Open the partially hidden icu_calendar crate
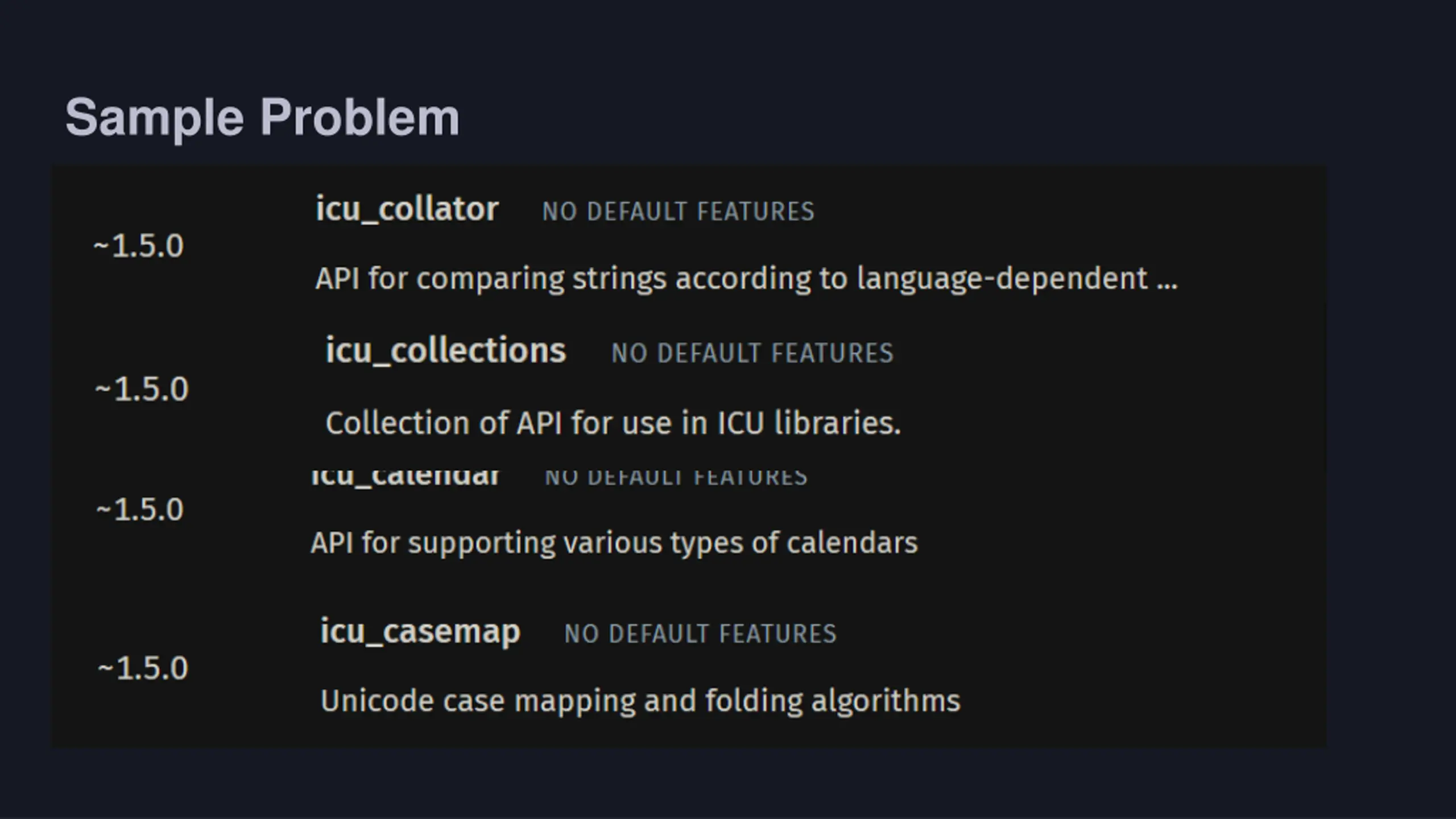 coord(406,478)
